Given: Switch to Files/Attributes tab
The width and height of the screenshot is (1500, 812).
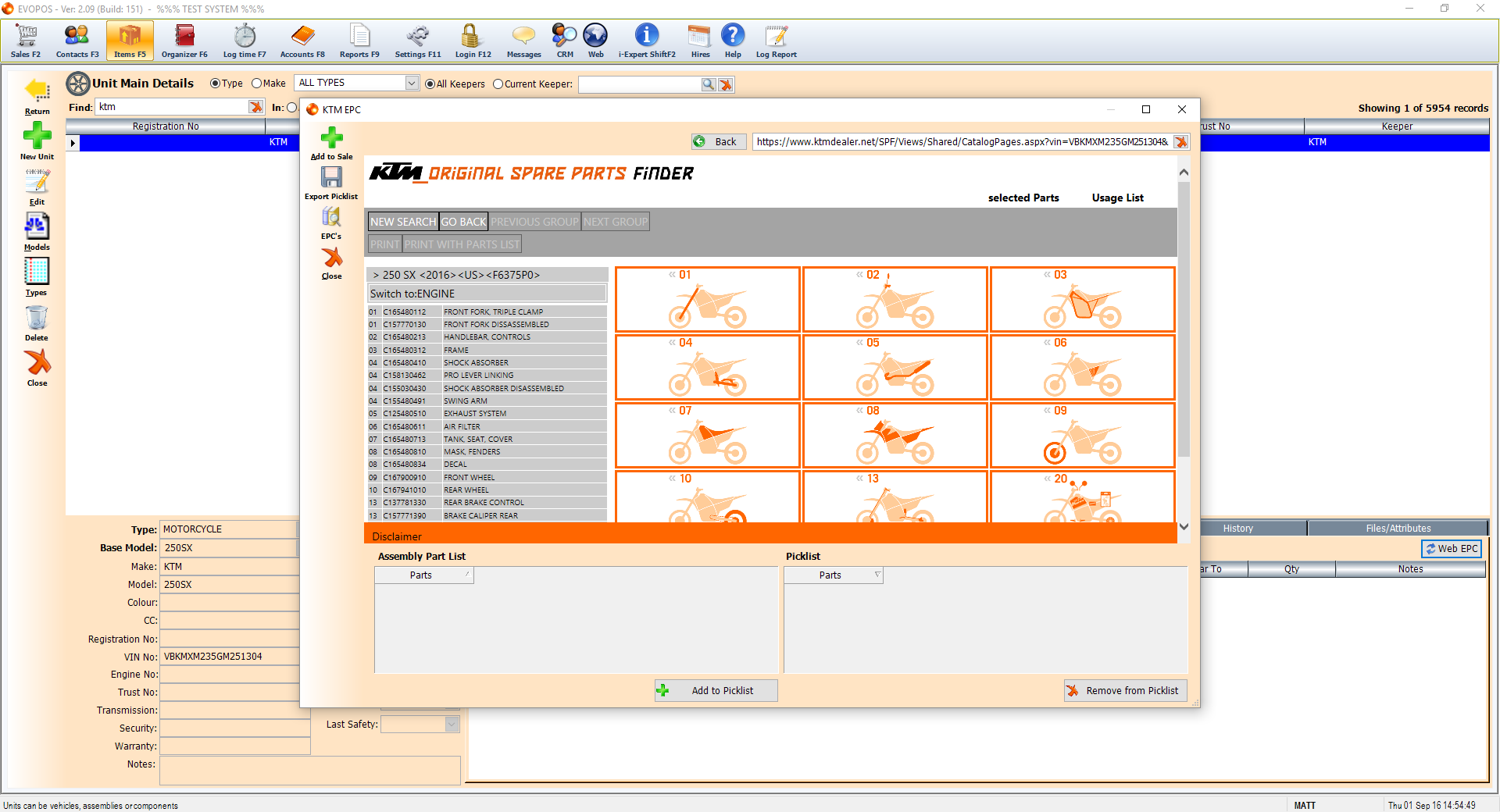Looking at the screenshot, I should 1398,529.
